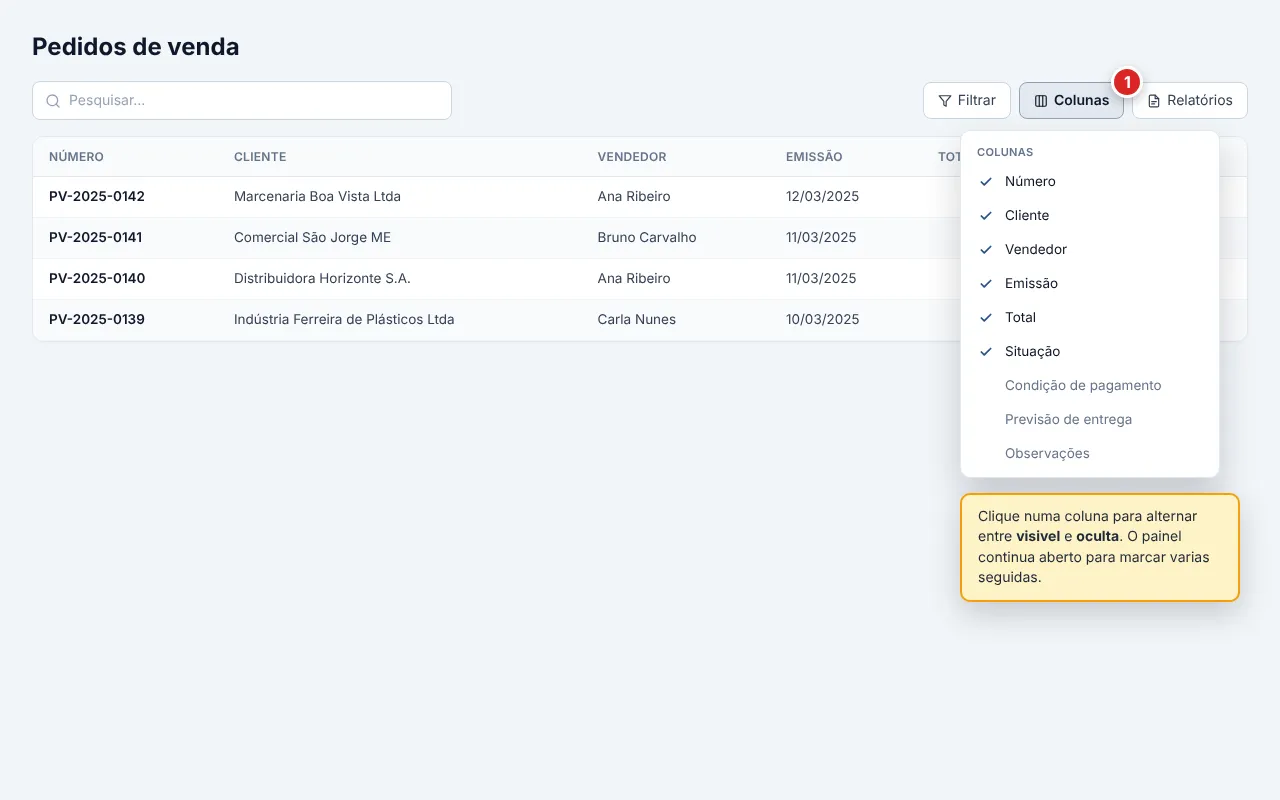Toggle the Vendedor column visibility

1090,250
